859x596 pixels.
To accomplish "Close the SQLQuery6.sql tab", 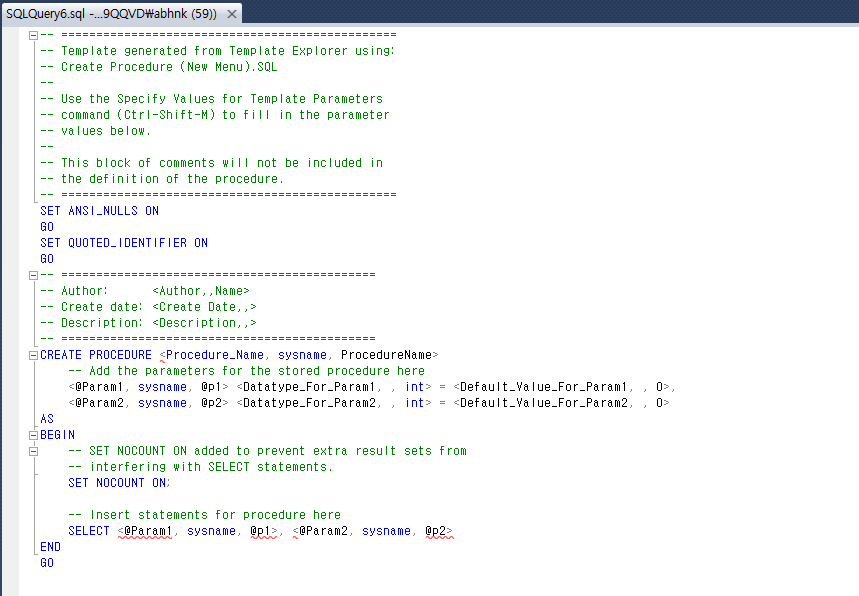I will 231,13.
